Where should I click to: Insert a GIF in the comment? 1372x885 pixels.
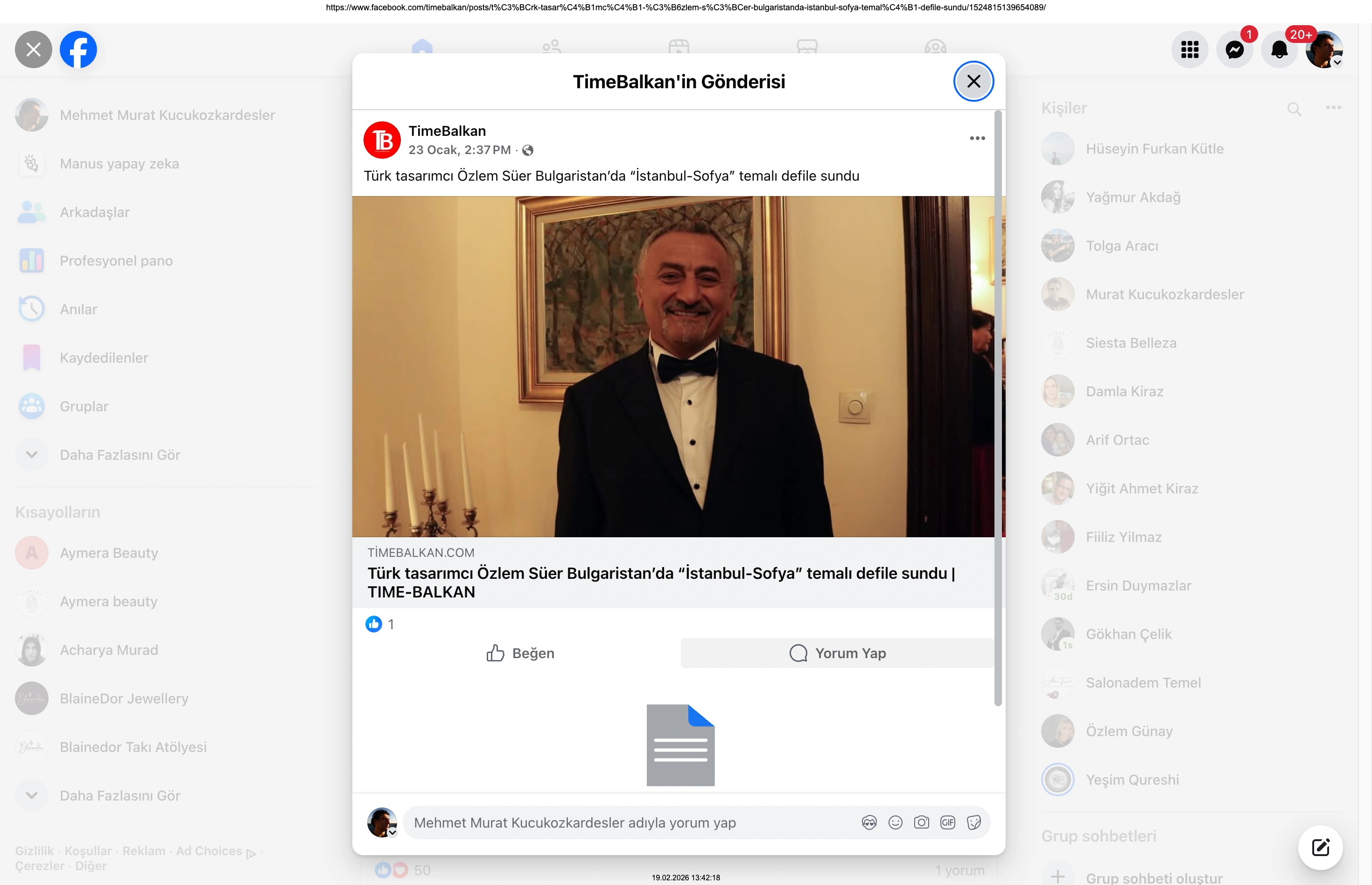tap(947, 822)
